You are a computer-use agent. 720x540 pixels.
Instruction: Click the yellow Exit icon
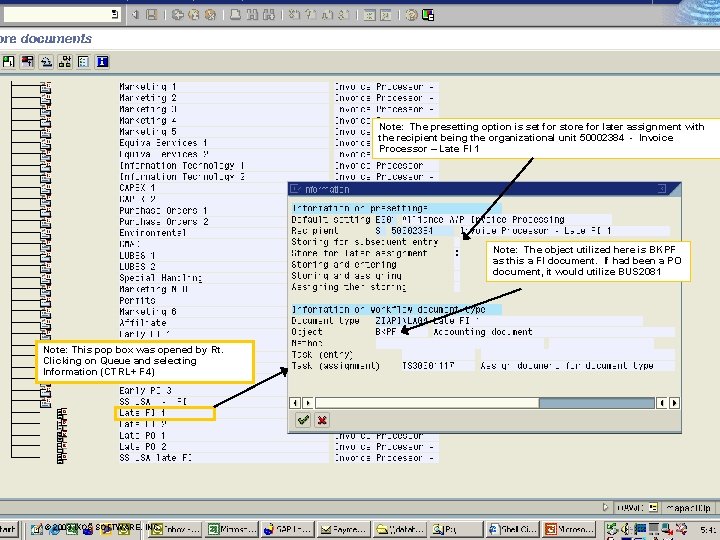tap(194, 15)
